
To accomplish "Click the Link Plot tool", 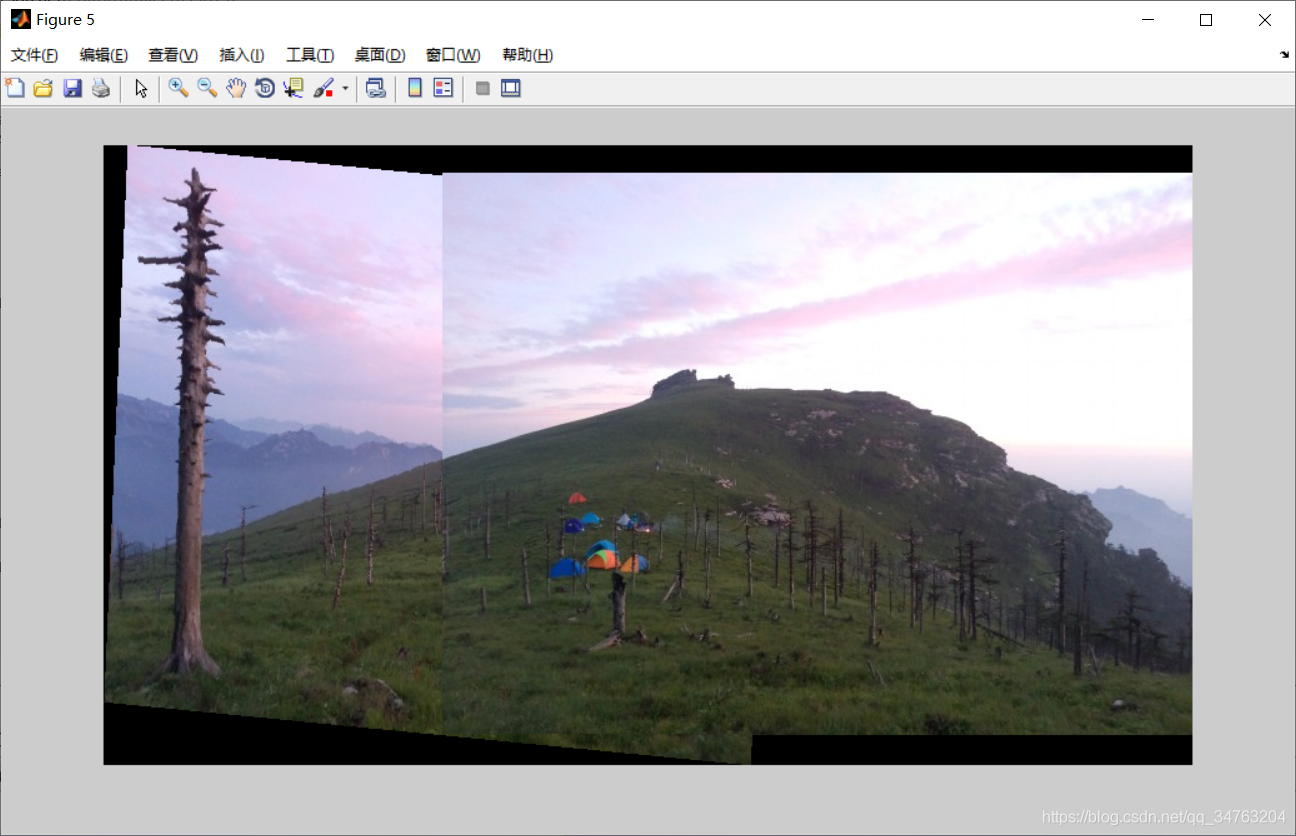I will pyautogui.click(x=376, y=88).
